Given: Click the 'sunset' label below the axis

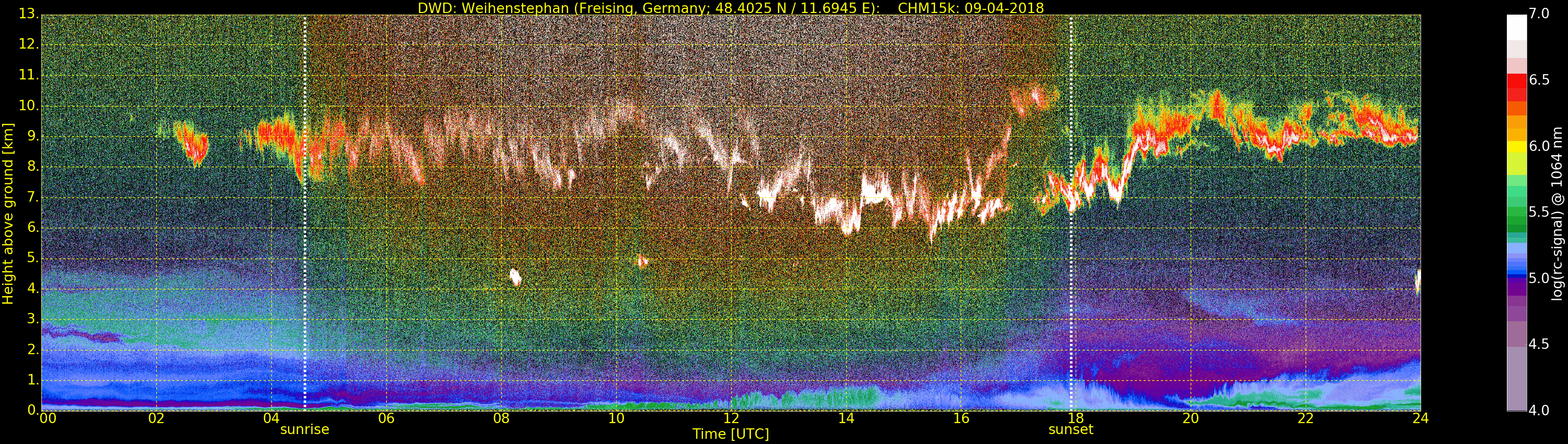Looking at the screenshot, I should coord(1071,429).
